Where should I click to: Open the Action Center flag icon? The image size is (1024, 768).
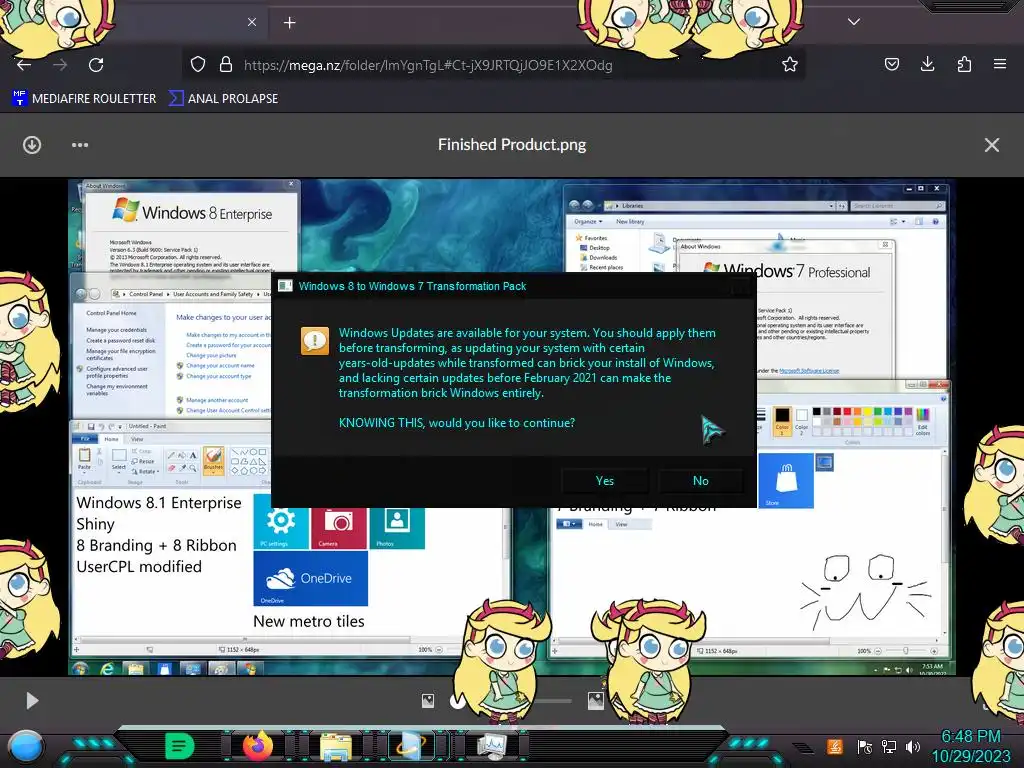865,746
